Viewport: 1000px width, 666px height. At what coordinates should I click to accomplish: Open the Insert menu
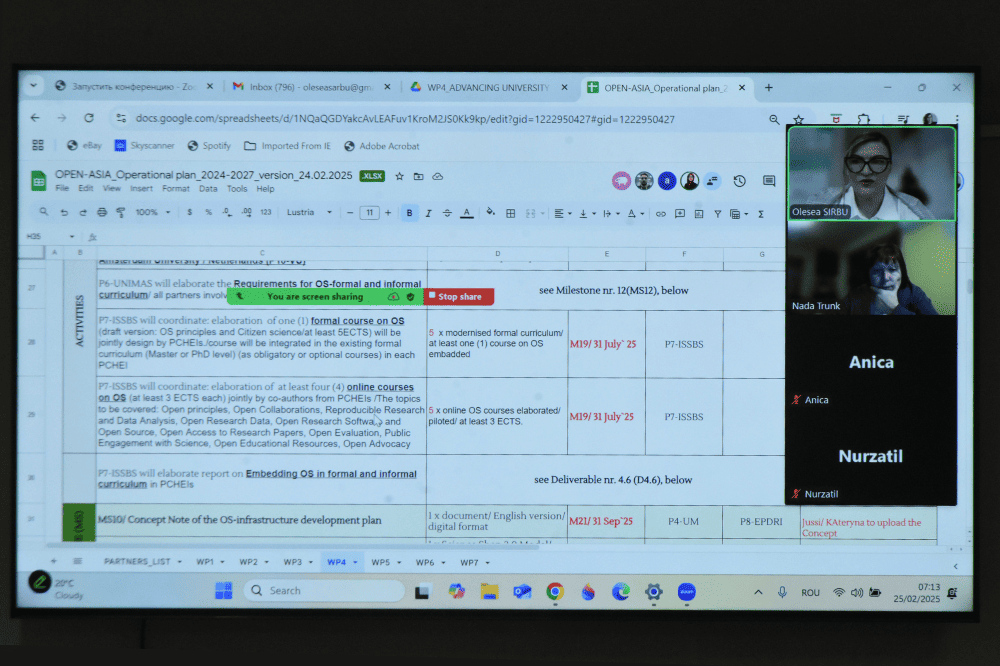click(x=141, y=189)
